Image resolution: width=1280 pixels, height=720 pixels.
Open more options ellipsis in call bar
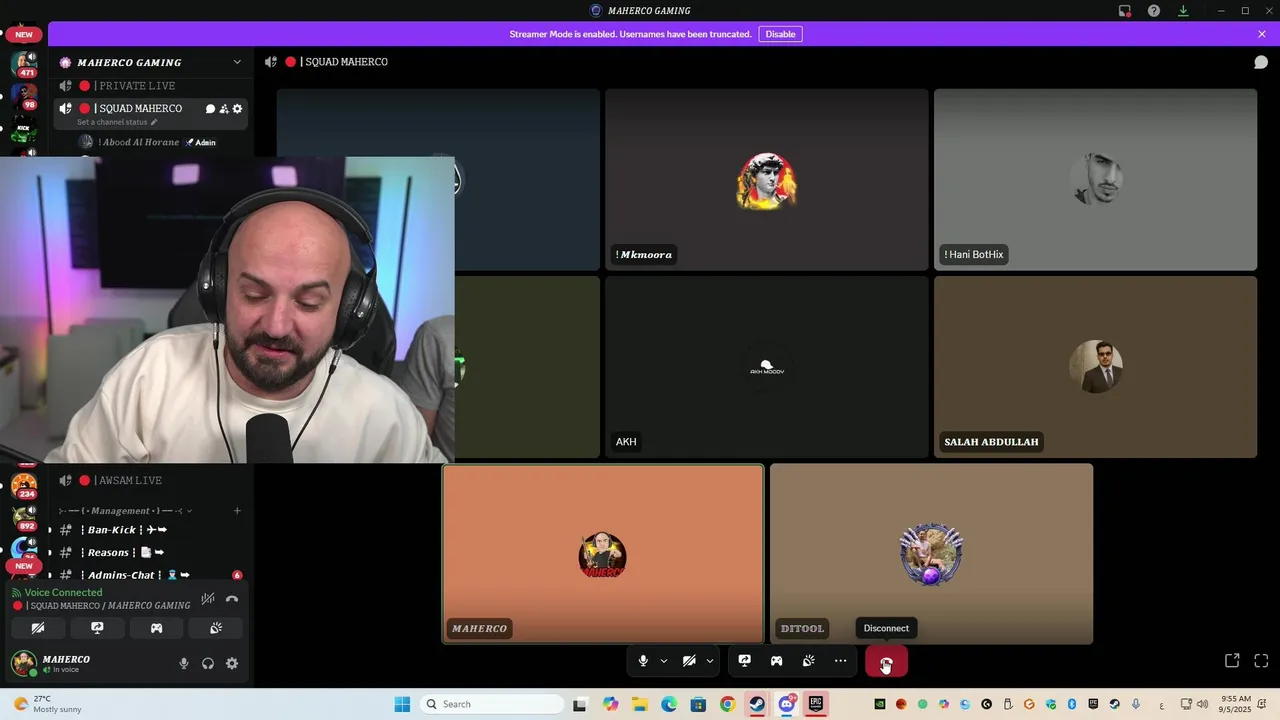(x=840, y=661)
